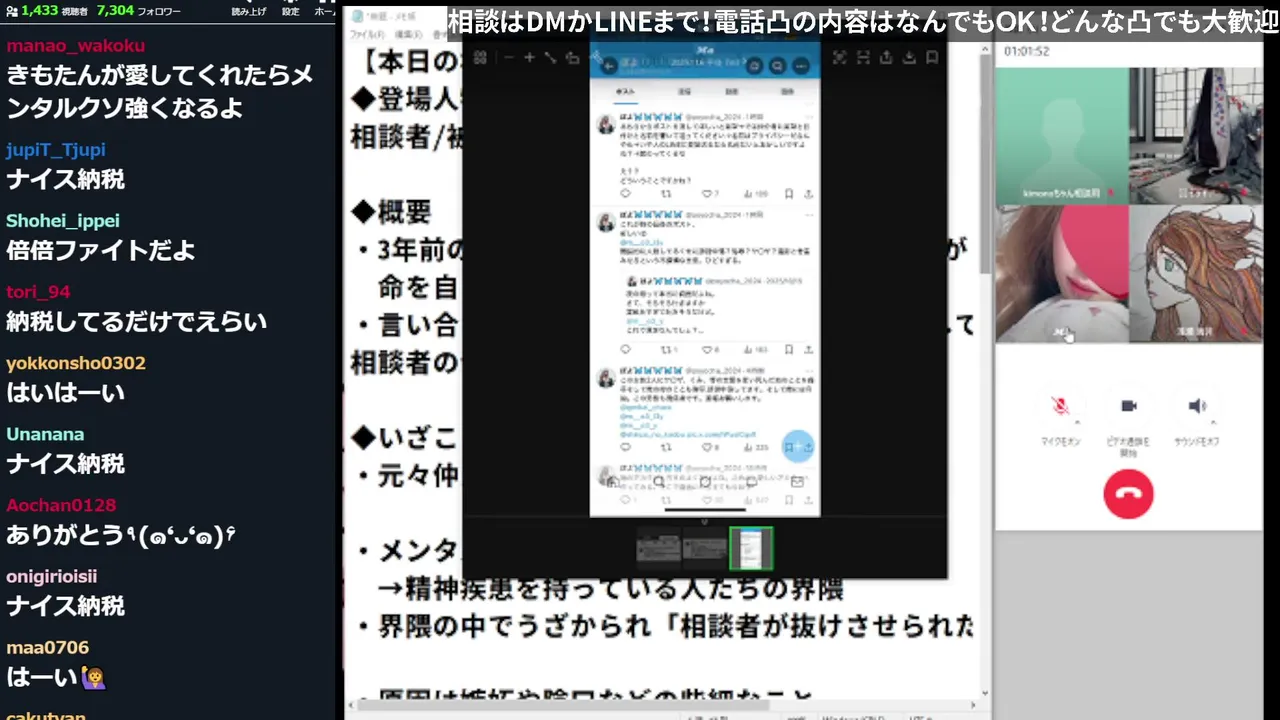Viewport: 1280px width, 720px height.
Task: Select the green-highlighted thumbnail in filmstrip
Action: pos(751,548)
